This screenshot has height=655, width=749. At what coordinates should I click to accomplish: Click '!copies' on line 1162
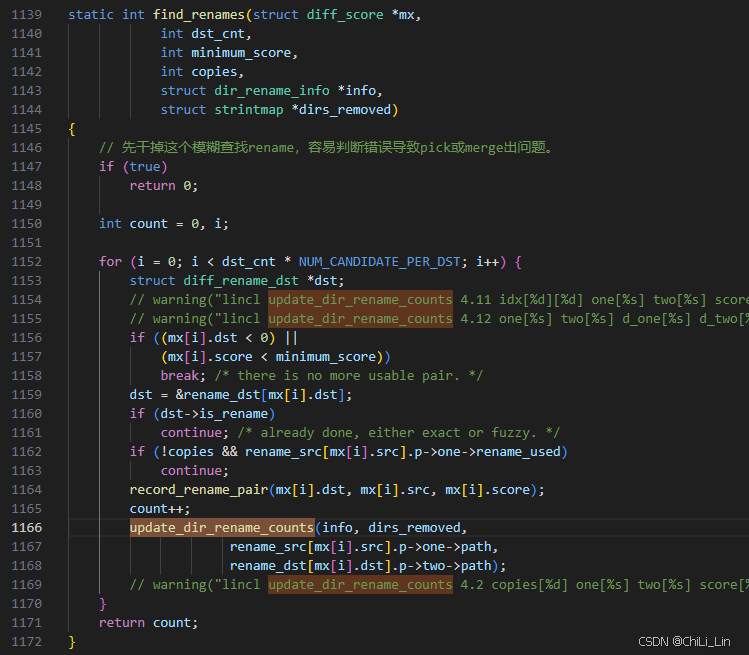click(187, 452)
